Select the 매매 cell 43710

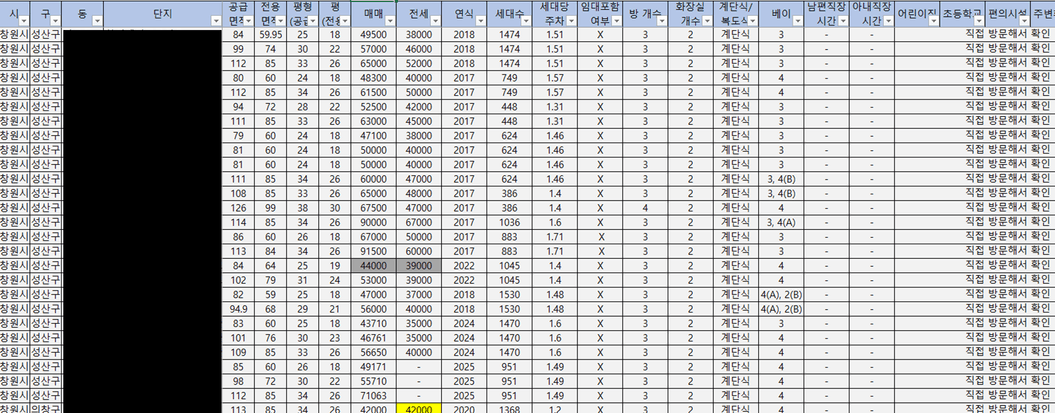click(x=374, y=323)
